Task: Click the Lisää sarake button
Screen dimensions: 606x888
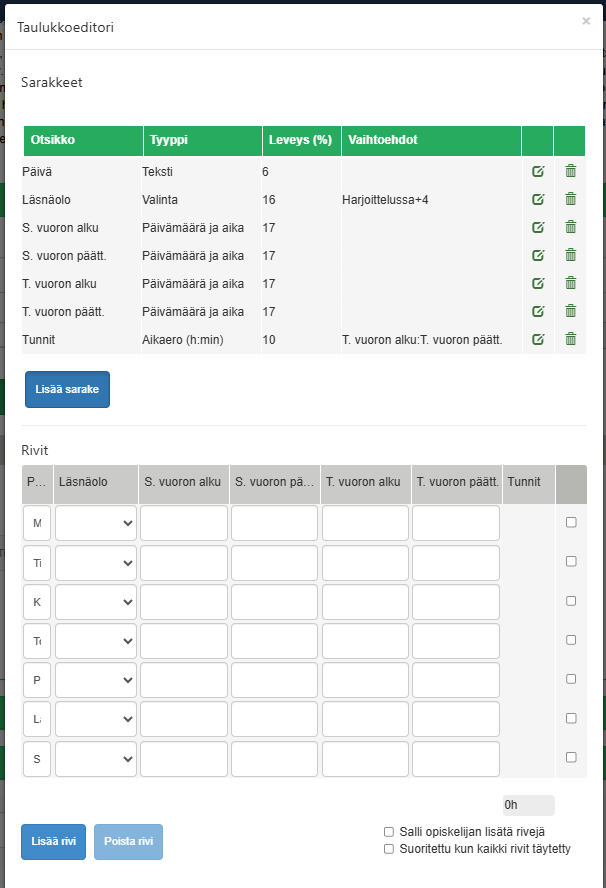Action: (67, 390)
